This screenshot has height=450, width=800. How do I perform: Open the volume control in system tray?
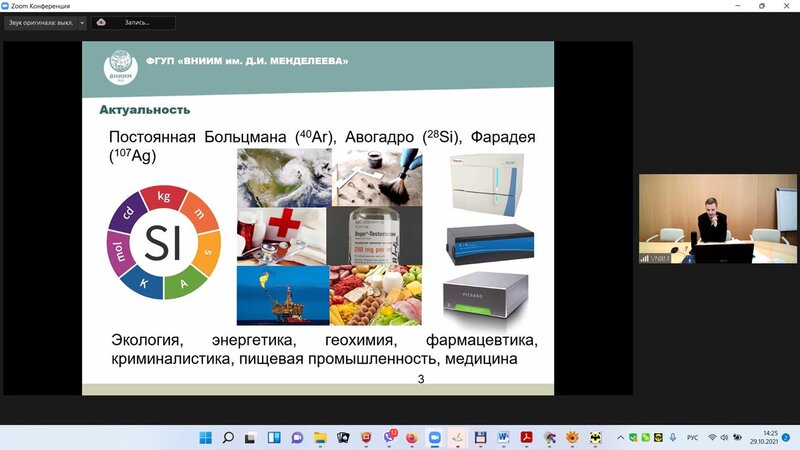(725, 437)
